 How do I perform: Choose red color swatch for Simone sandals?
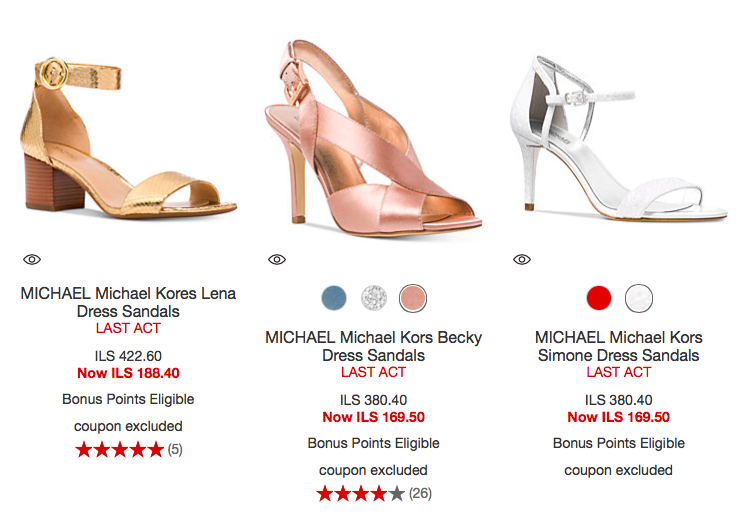coord(599,297)
